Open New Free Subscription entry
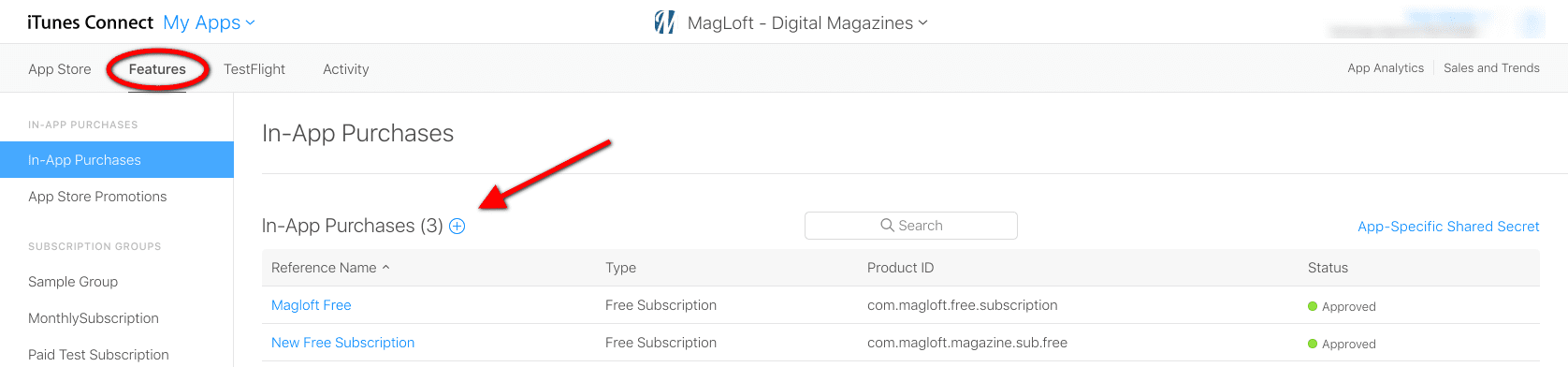1568x367 pixels. 342,343
